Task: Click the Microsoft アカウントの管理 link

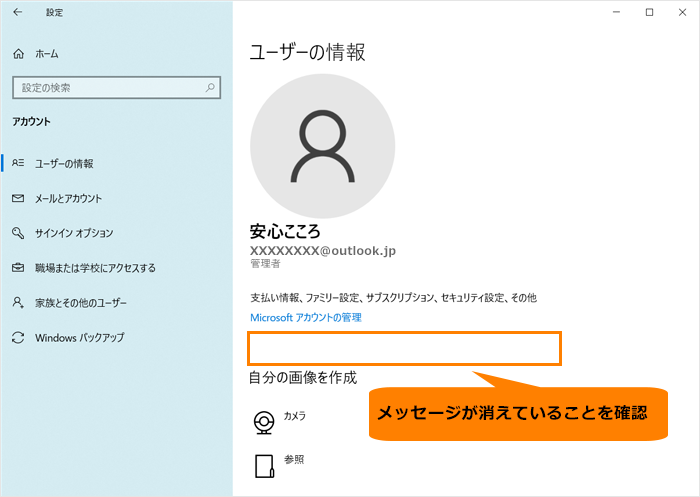Action: (306, 317)
